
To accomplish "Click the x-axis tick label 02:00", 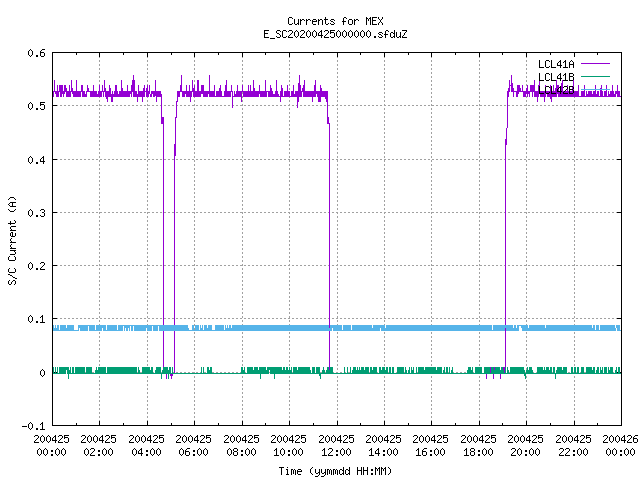I will [98, 452].
